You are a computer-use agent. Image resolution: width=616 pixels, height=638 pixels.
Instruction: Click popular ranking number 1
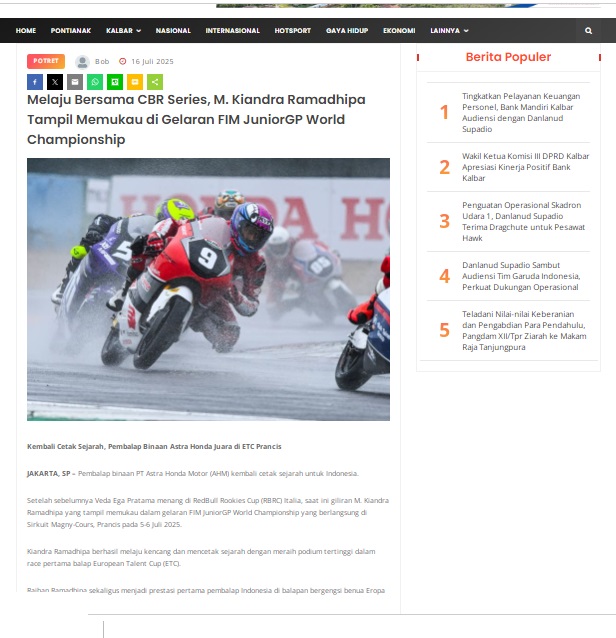(x=444, y=112)
